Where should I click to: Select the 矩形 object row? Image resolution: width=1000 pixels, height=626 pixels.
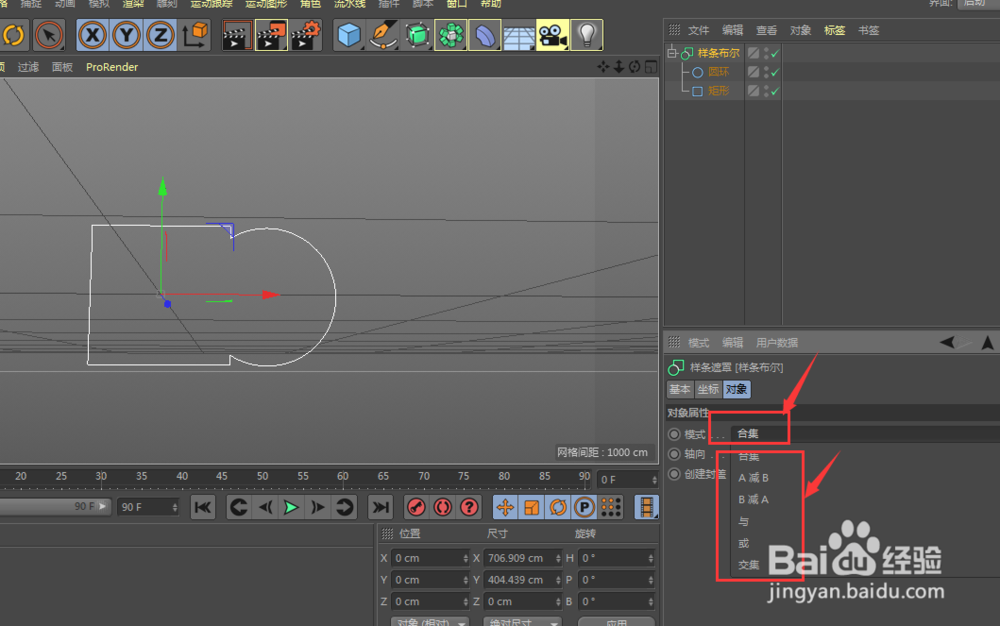pyautogui.click(x=718, y=91)
